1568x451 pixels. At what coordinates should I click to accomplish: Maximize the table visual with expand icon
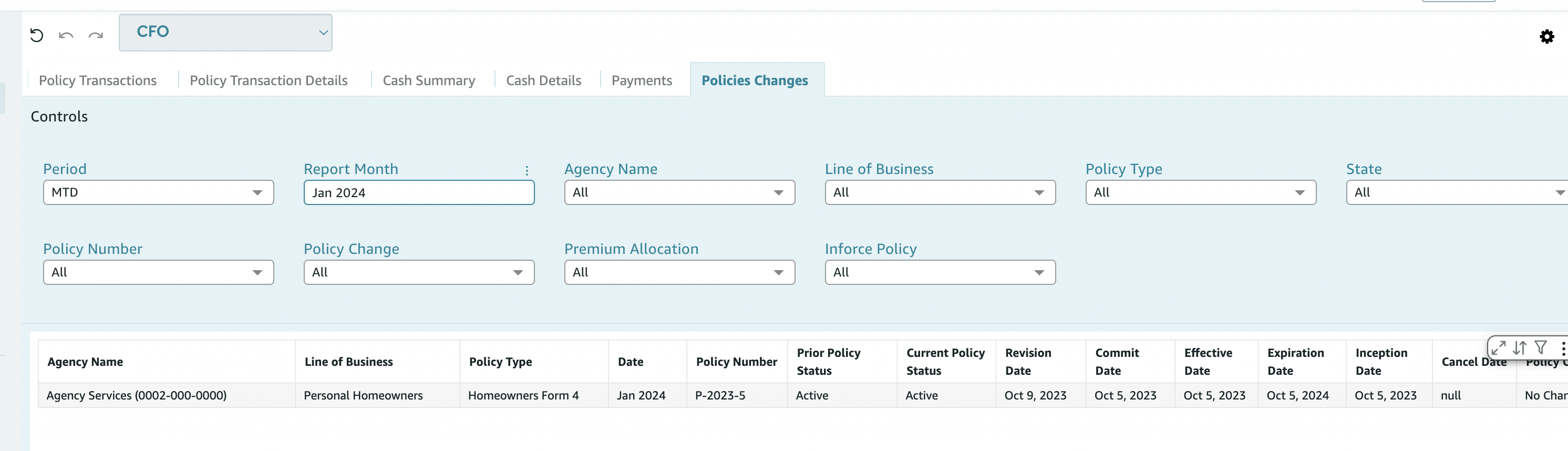click(x=1498, y=347)
